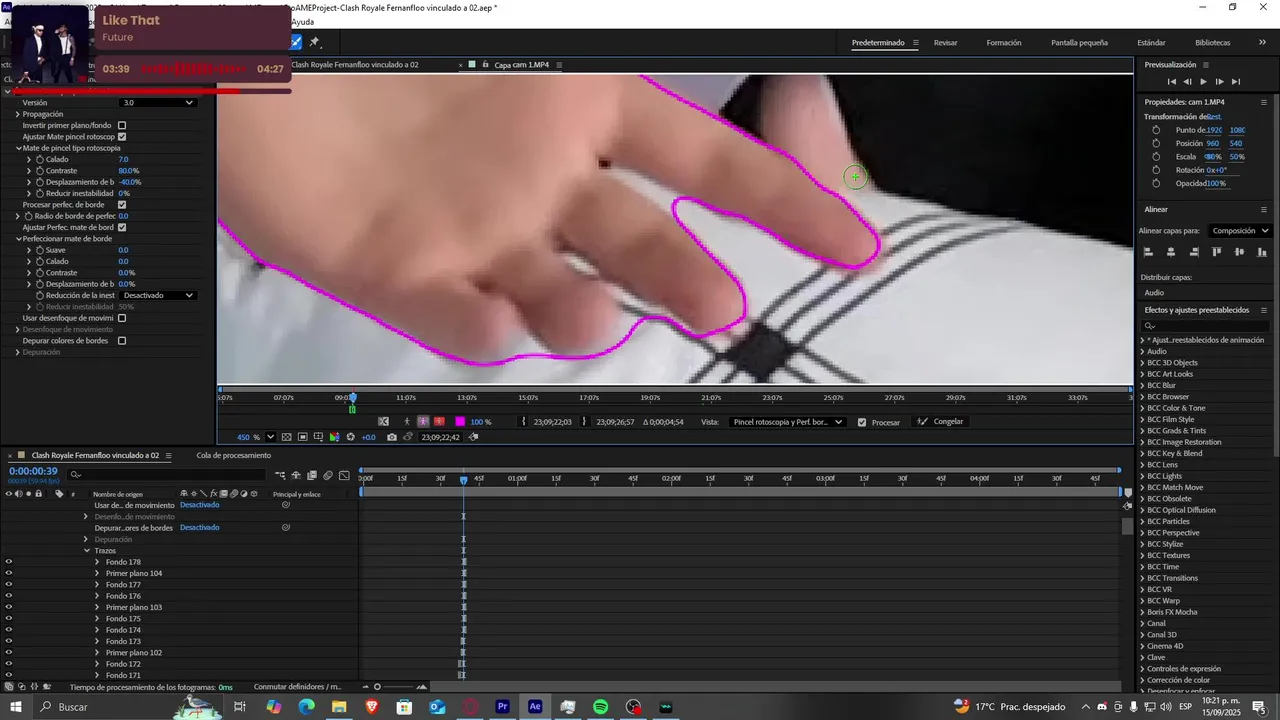The width and height of the screenshot is (1280, 720).
Task: Align layers vertically centered
Action: click(x=1240, y=252)
